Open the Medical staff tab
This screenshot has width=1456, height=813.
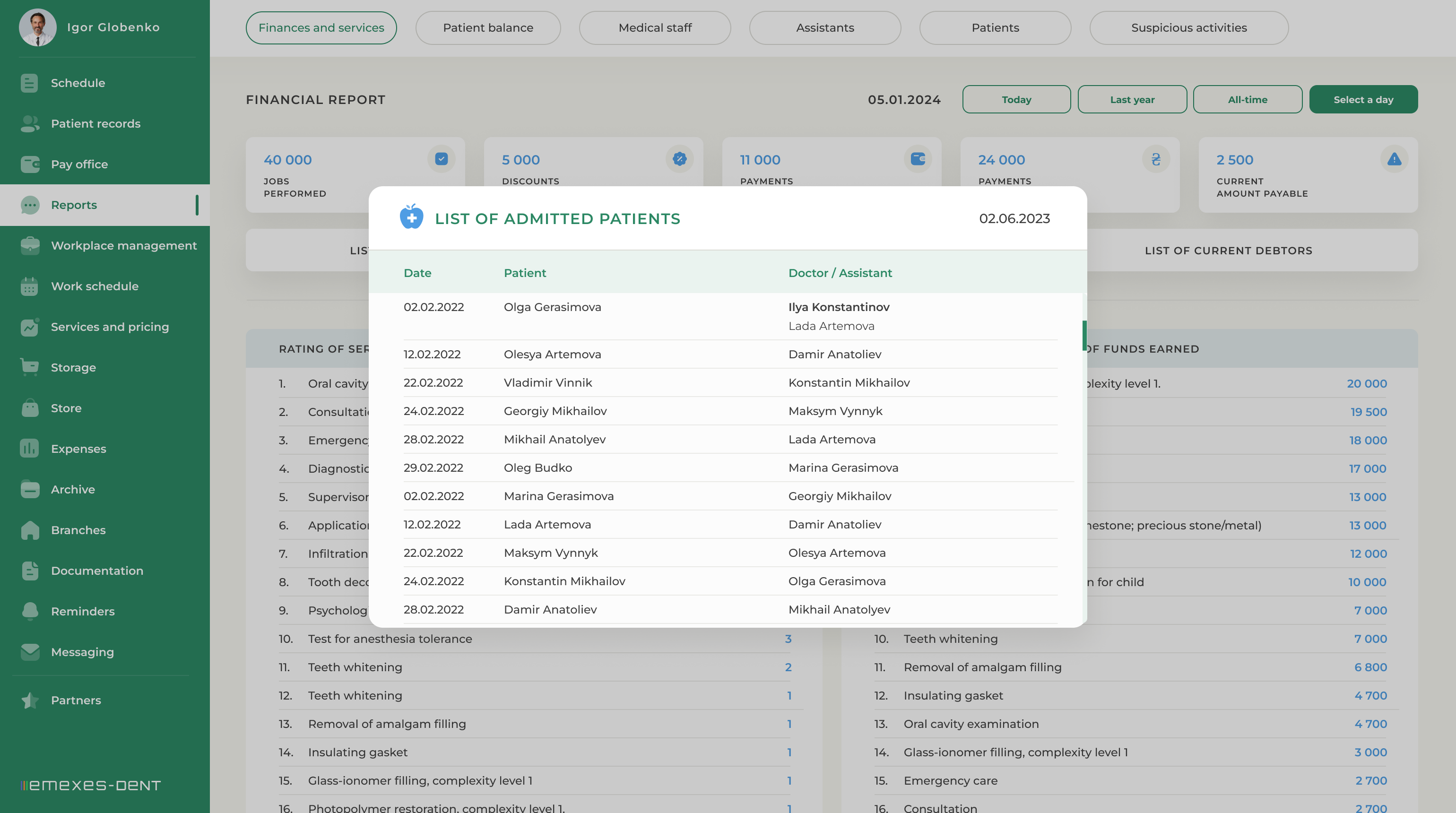click(655, 28)
